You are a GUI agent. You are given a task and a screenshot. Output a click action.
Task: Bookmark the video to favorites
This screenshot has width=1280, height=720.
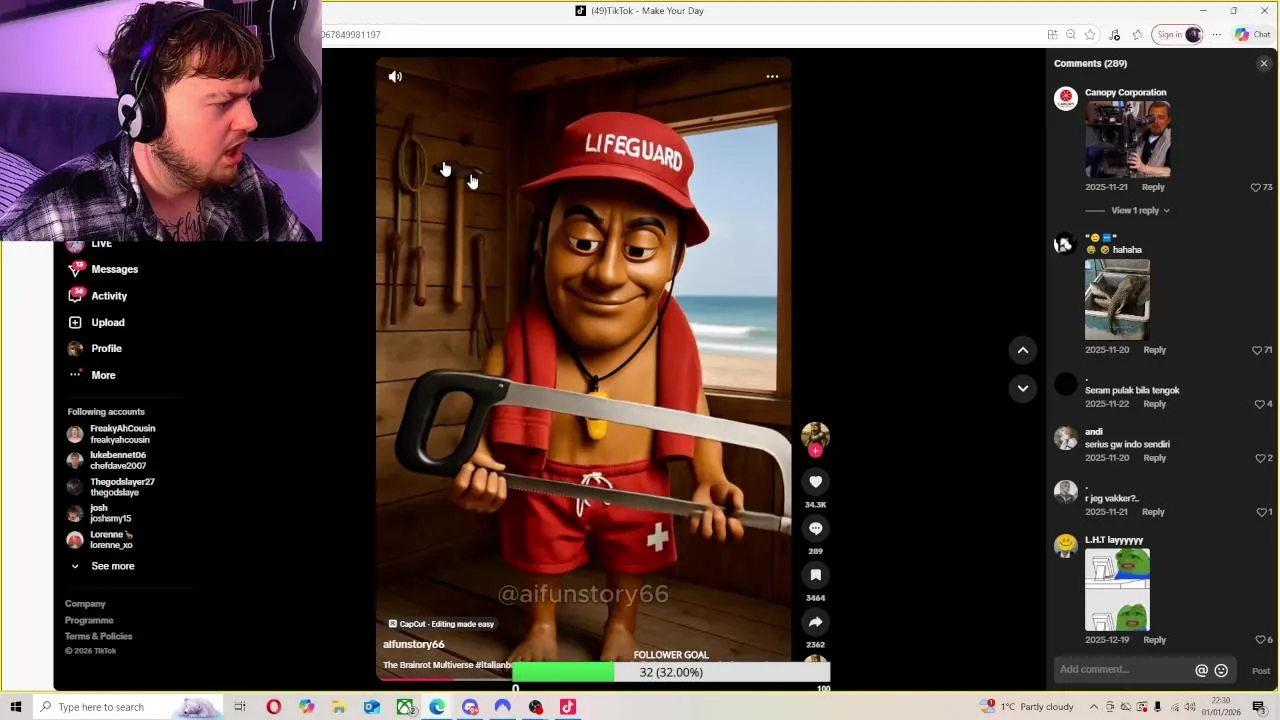click(x=815, y=575)
